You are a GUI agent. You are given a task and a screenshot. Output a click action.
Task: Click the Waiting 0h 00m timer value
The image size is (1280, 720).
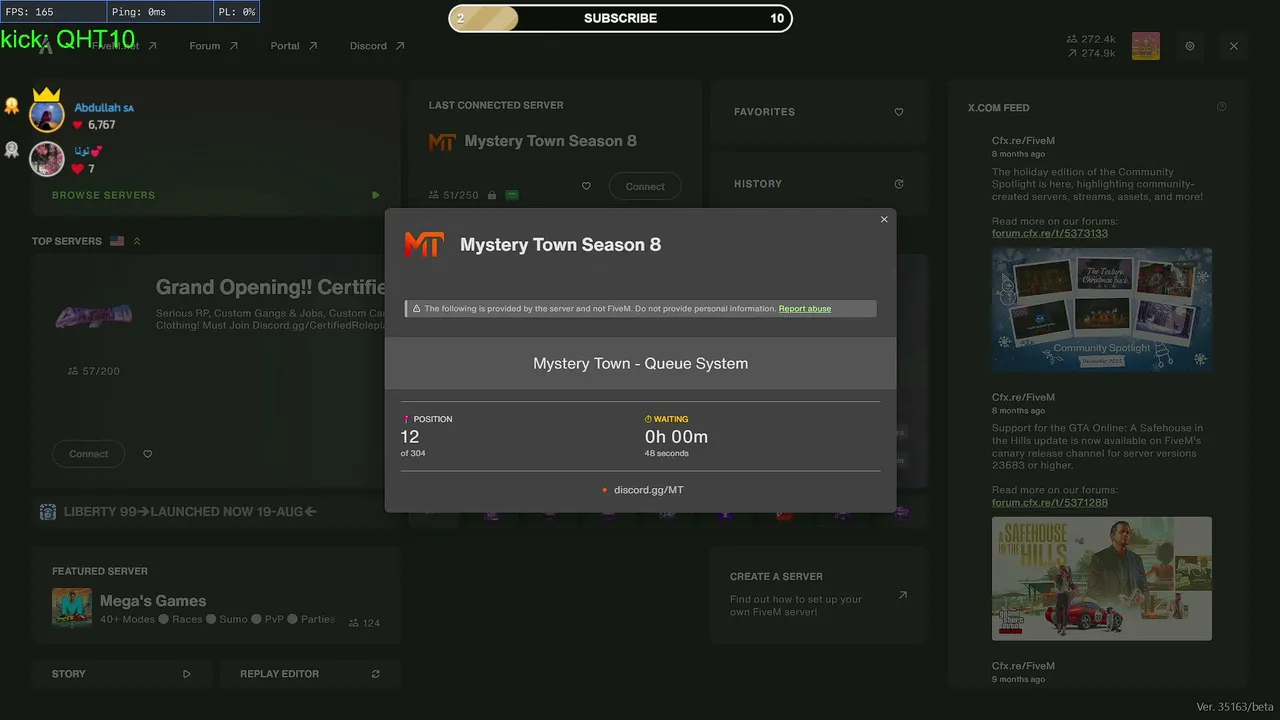[x=677, y=437]
